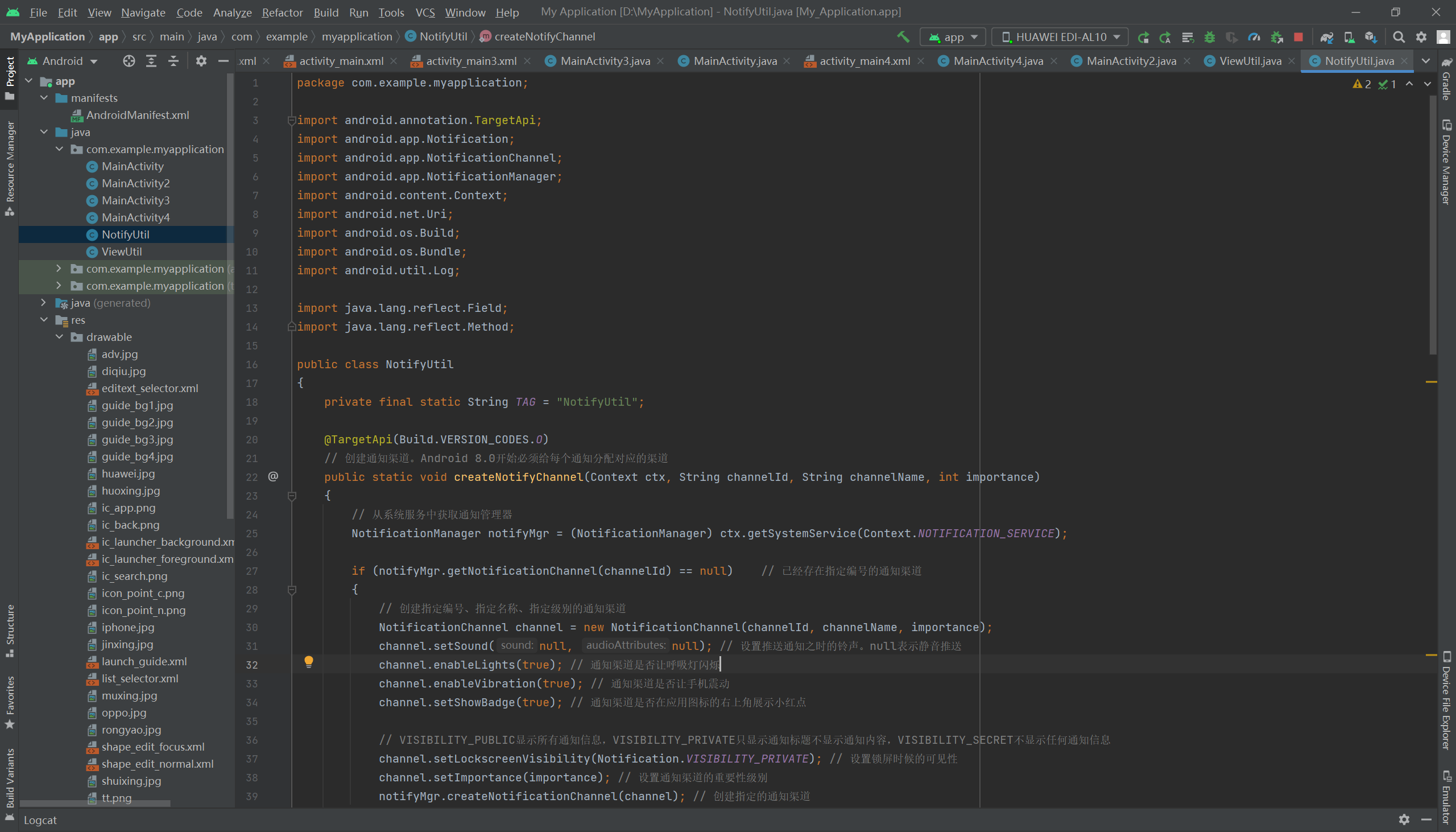Expand the java (generated) folder

tap(43, 303)
